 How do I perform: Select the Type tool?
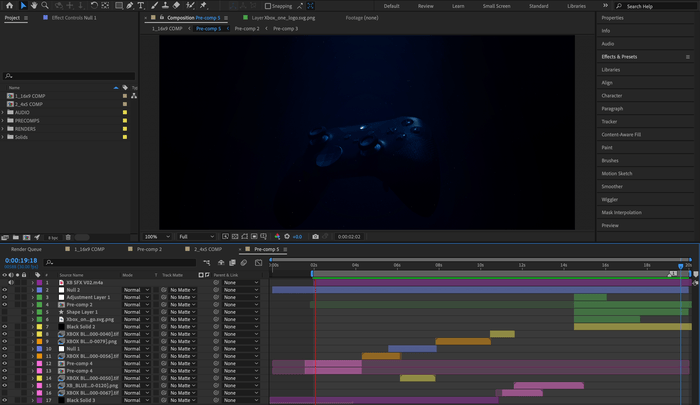point(141,5)
